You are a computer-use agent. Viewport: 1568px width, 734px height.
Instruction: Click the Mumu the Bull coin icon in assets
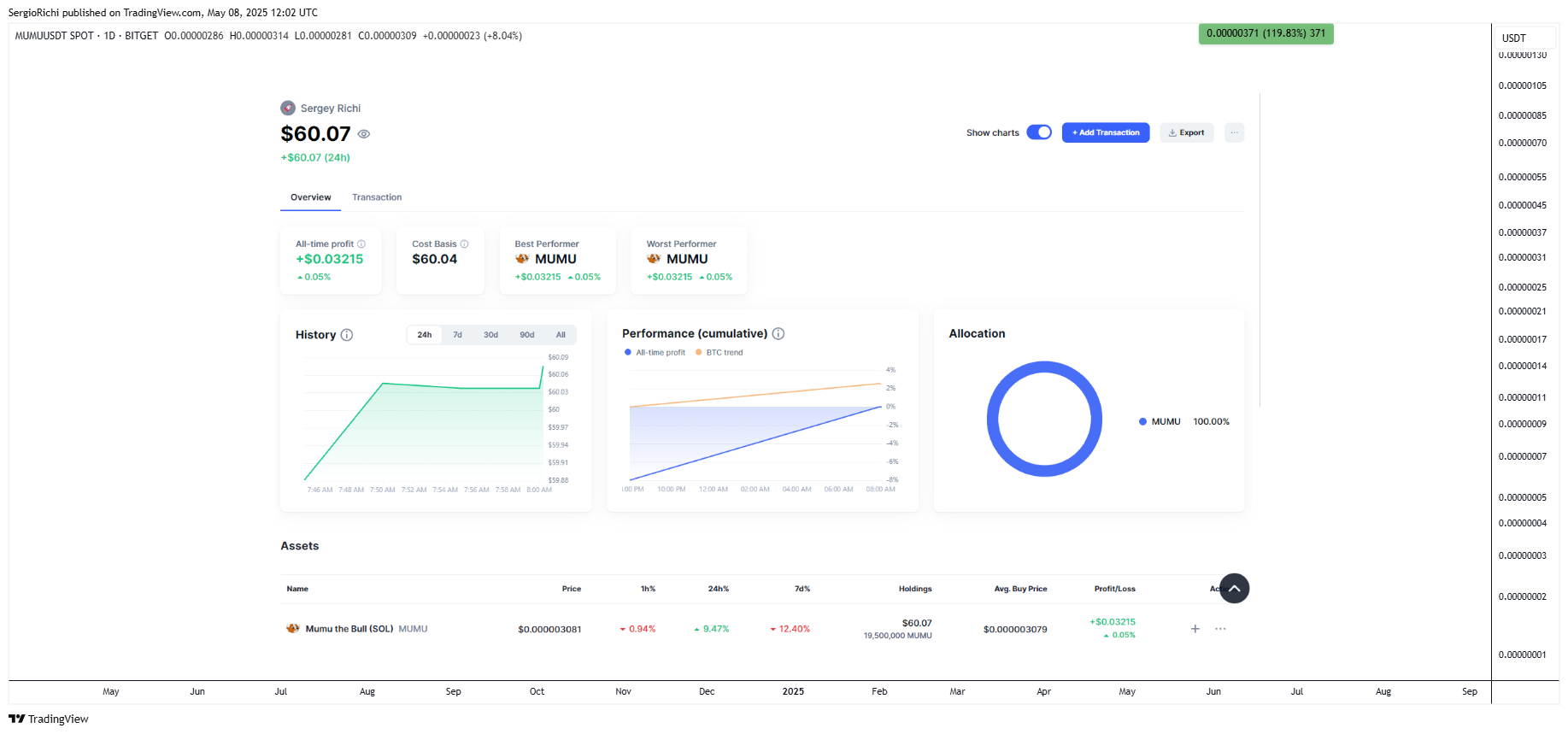293,629
